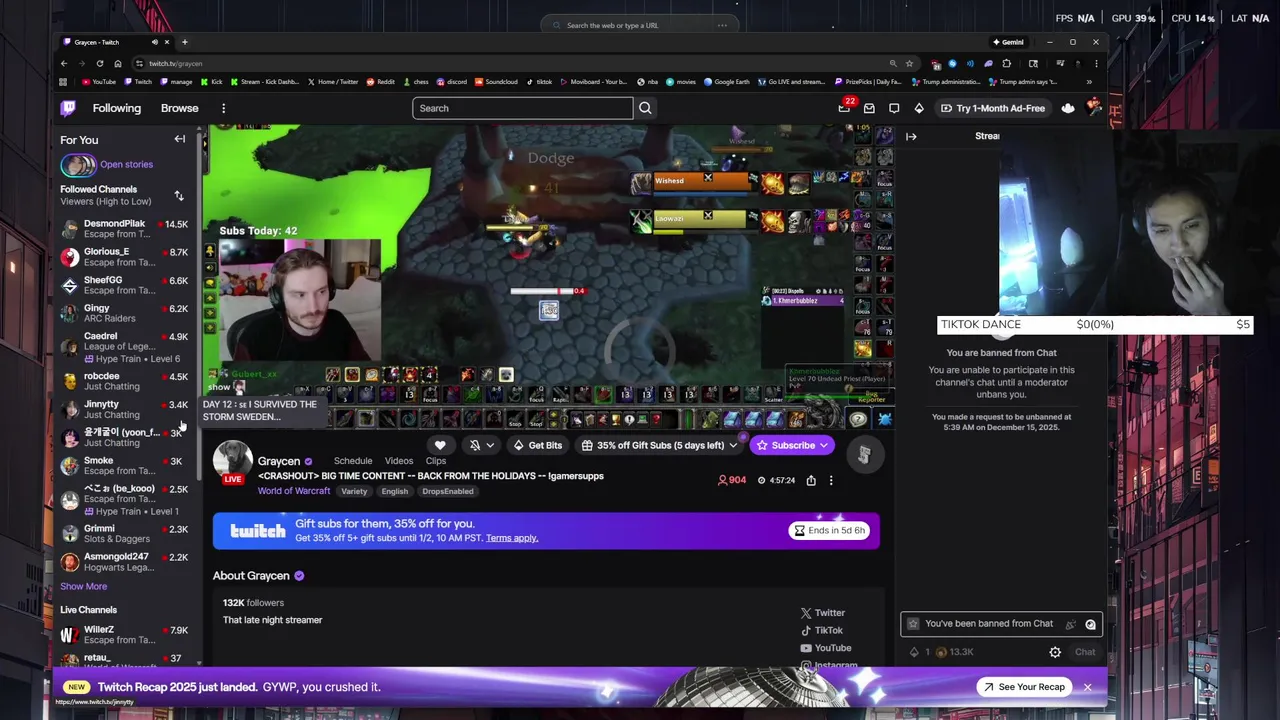
Task: Open Asmongold247 channel in sidebar
Action: (x=124, y=562)
